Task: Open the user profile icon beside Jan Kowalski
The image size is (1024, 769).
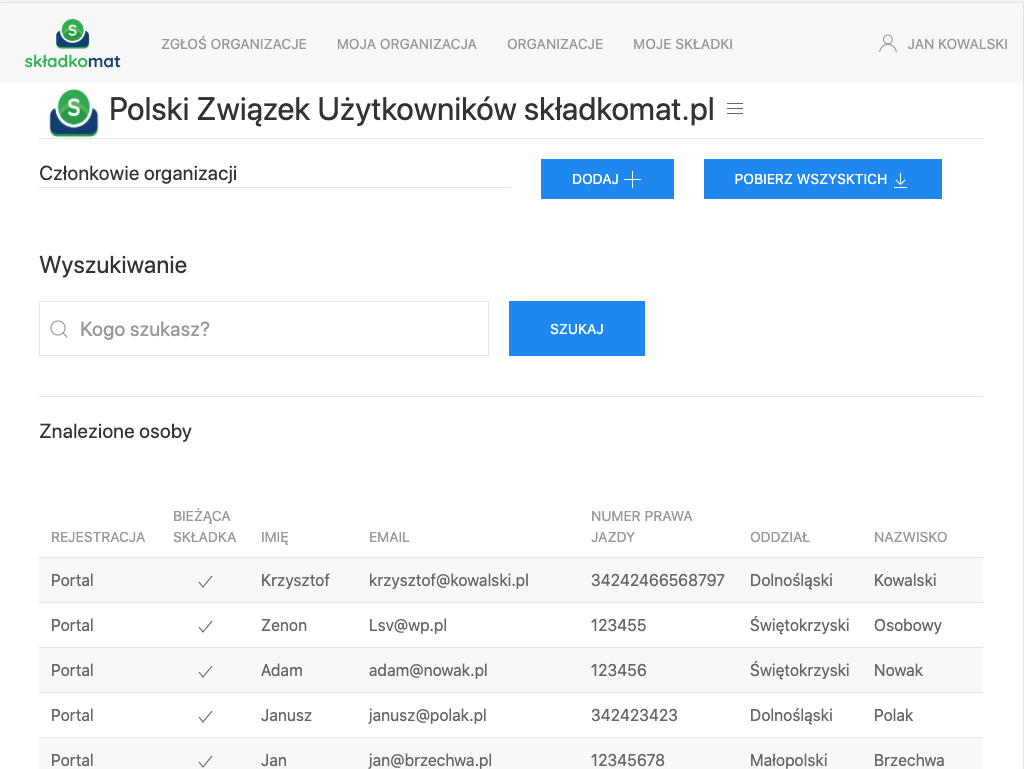Action: click(x=888, y=44)
